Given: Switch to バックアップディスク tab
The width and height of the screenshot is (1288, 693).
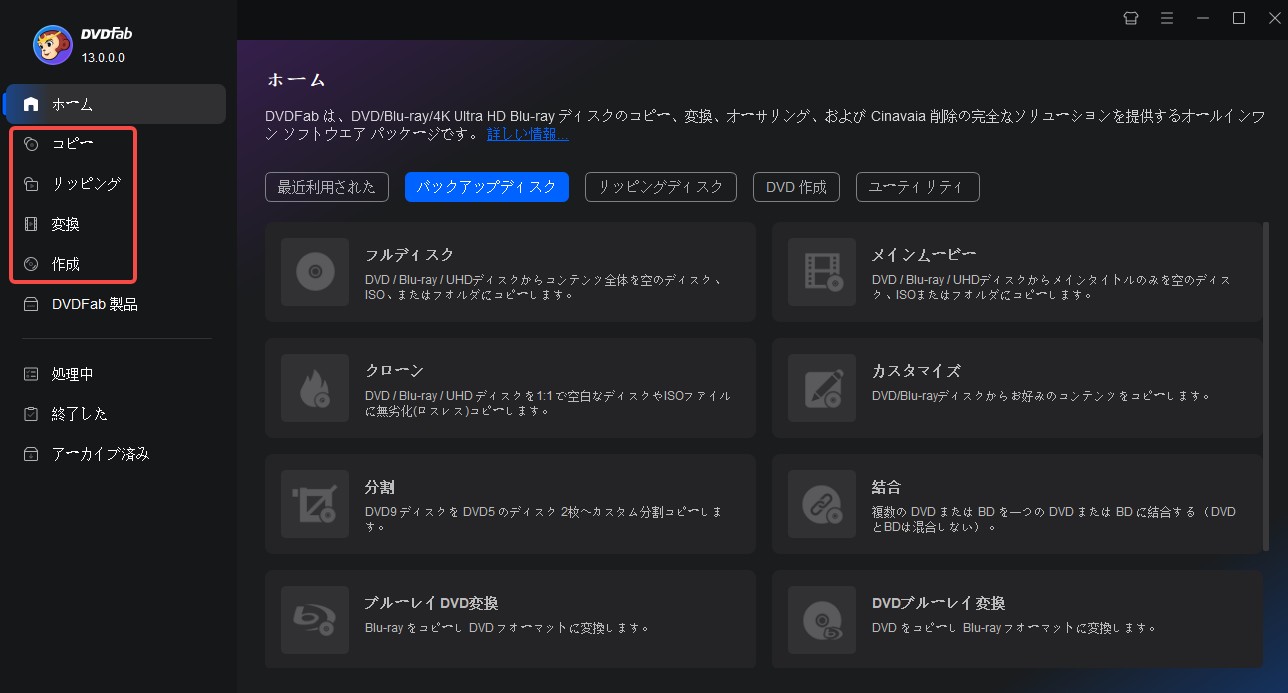Looking at the screenshot, I should pos(487,187).
